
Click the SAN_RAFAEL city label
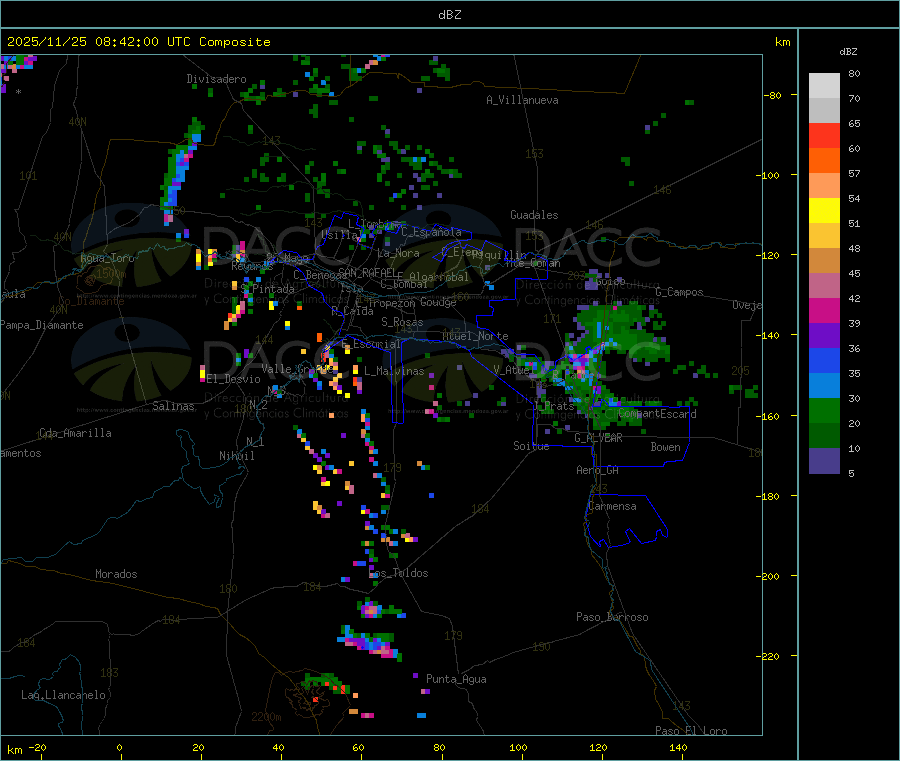coord(367,273)
